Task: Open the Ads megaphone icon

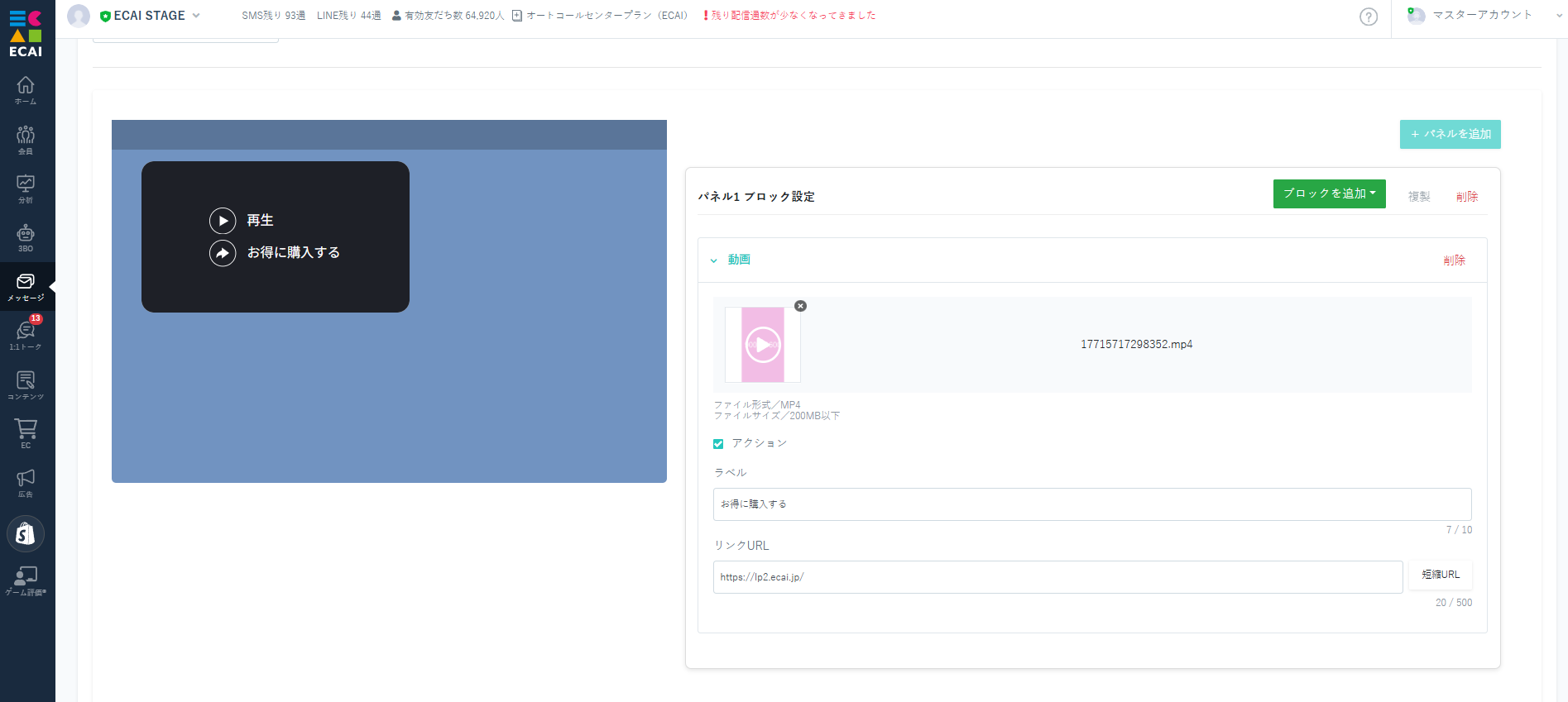Action: click(26, 482)
